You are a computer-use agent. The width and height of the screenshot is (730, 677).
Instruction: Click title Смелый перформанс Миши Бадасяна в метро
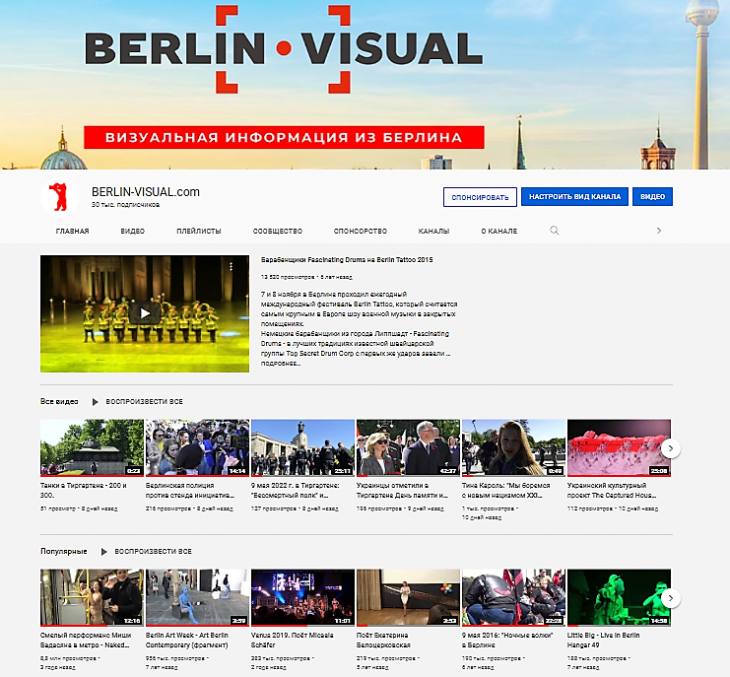(86, 640)
